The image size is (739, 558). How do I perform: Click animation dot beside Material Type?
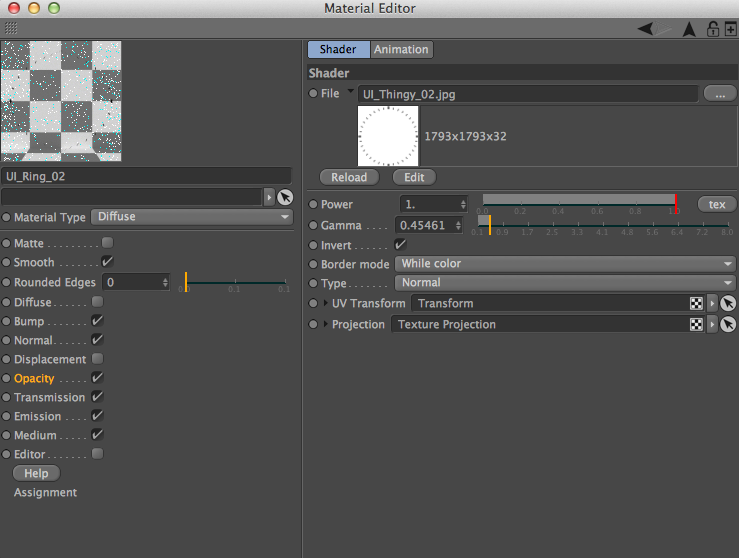[x=6, y=217]
